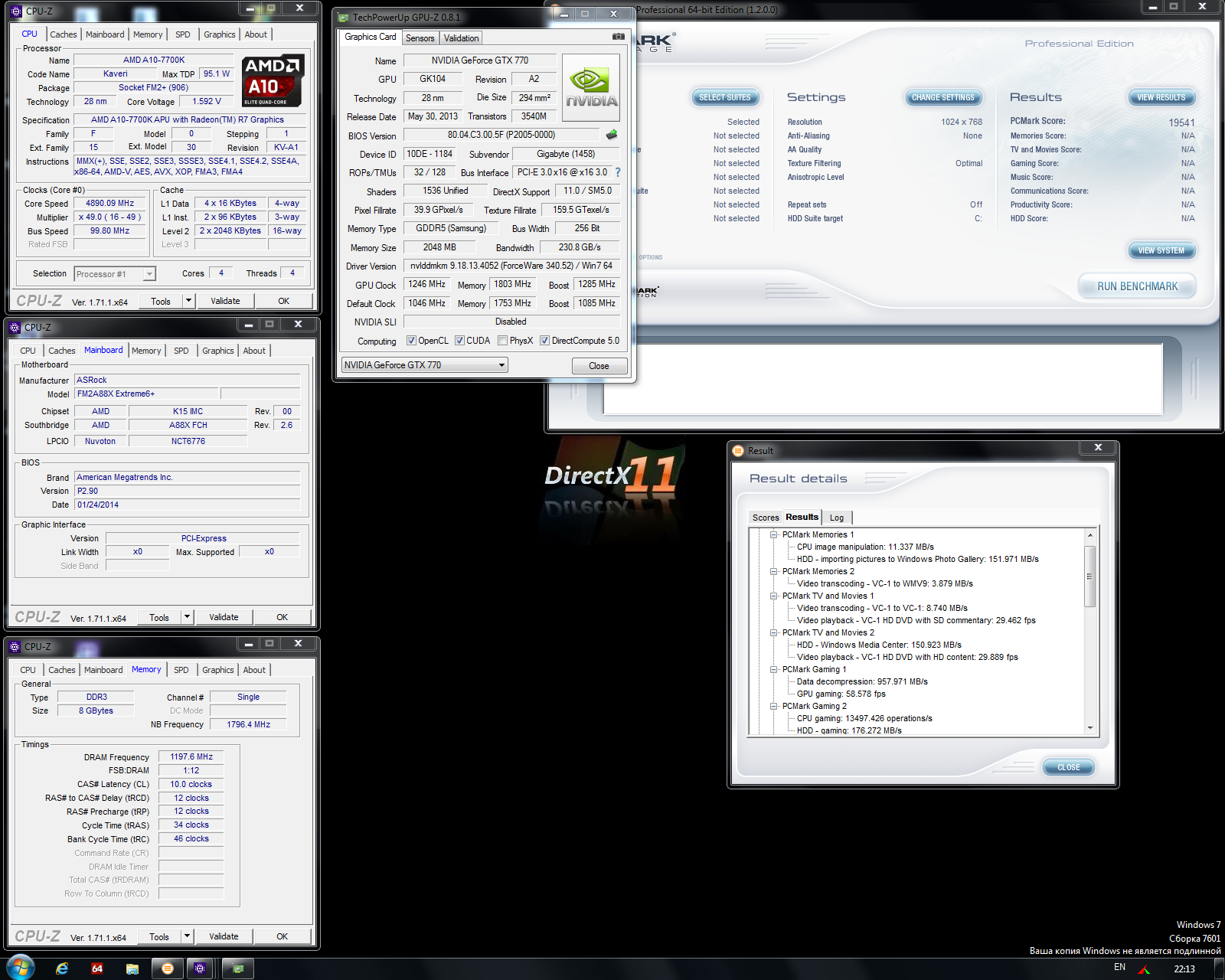The width and height of the screenshot is (1225, 980).
Task: Open the Log tab in Result window
Action: (x=837, y=518)
